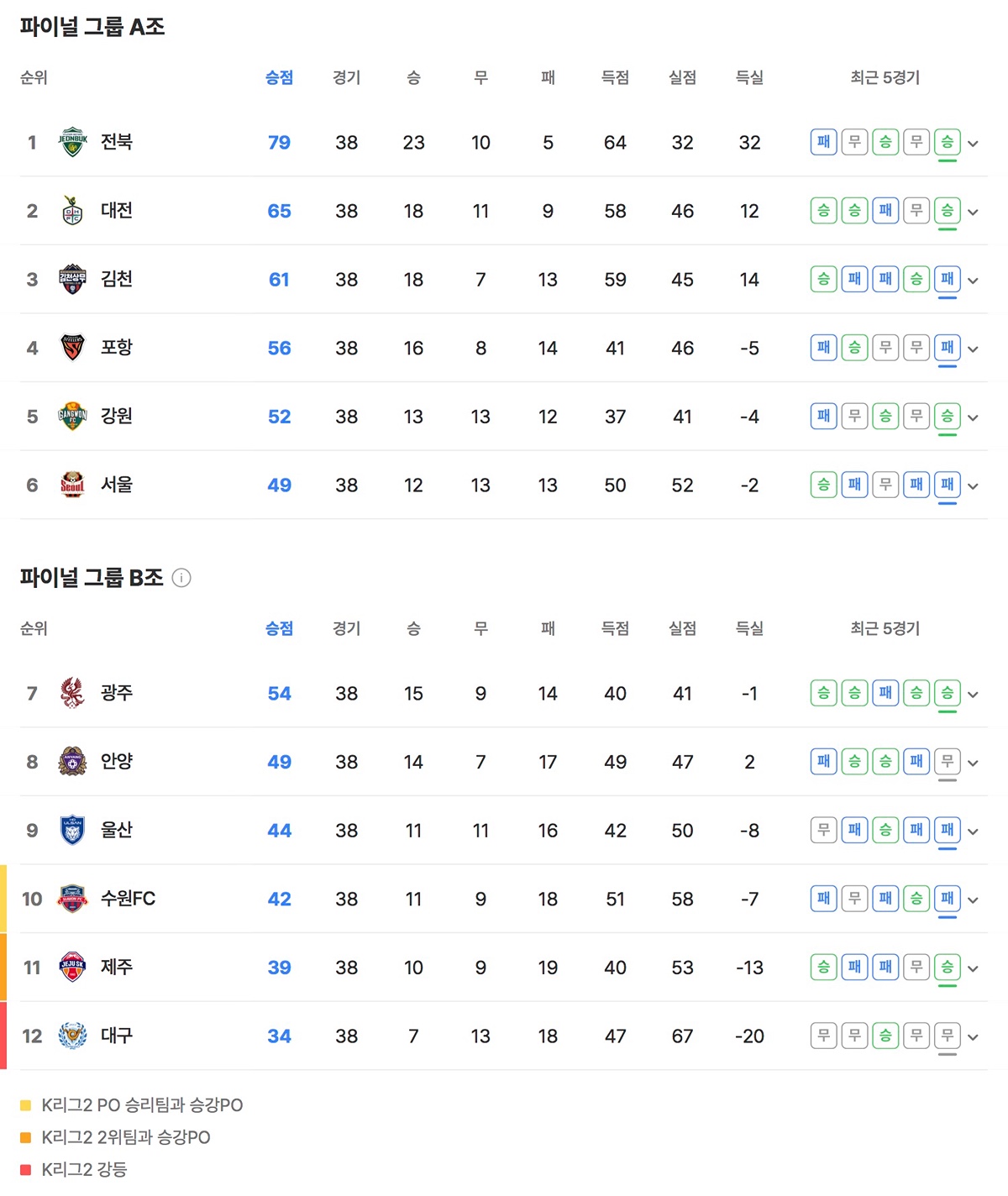Open the 수원FC team link
The height and width of the screenshot is (1196, 1008).
[128, 899]
